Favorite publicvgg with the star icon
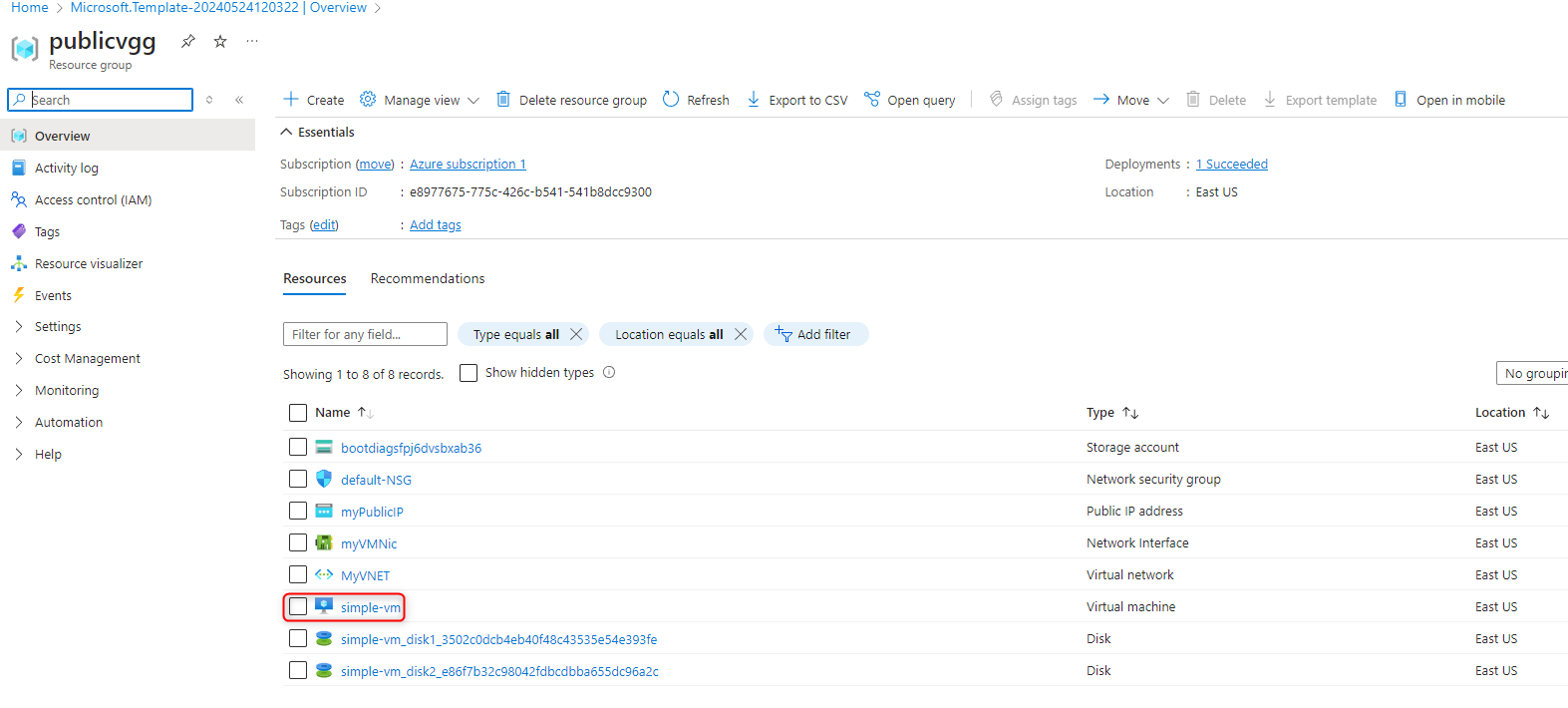1568x708 pixels. tap(220, 41)
